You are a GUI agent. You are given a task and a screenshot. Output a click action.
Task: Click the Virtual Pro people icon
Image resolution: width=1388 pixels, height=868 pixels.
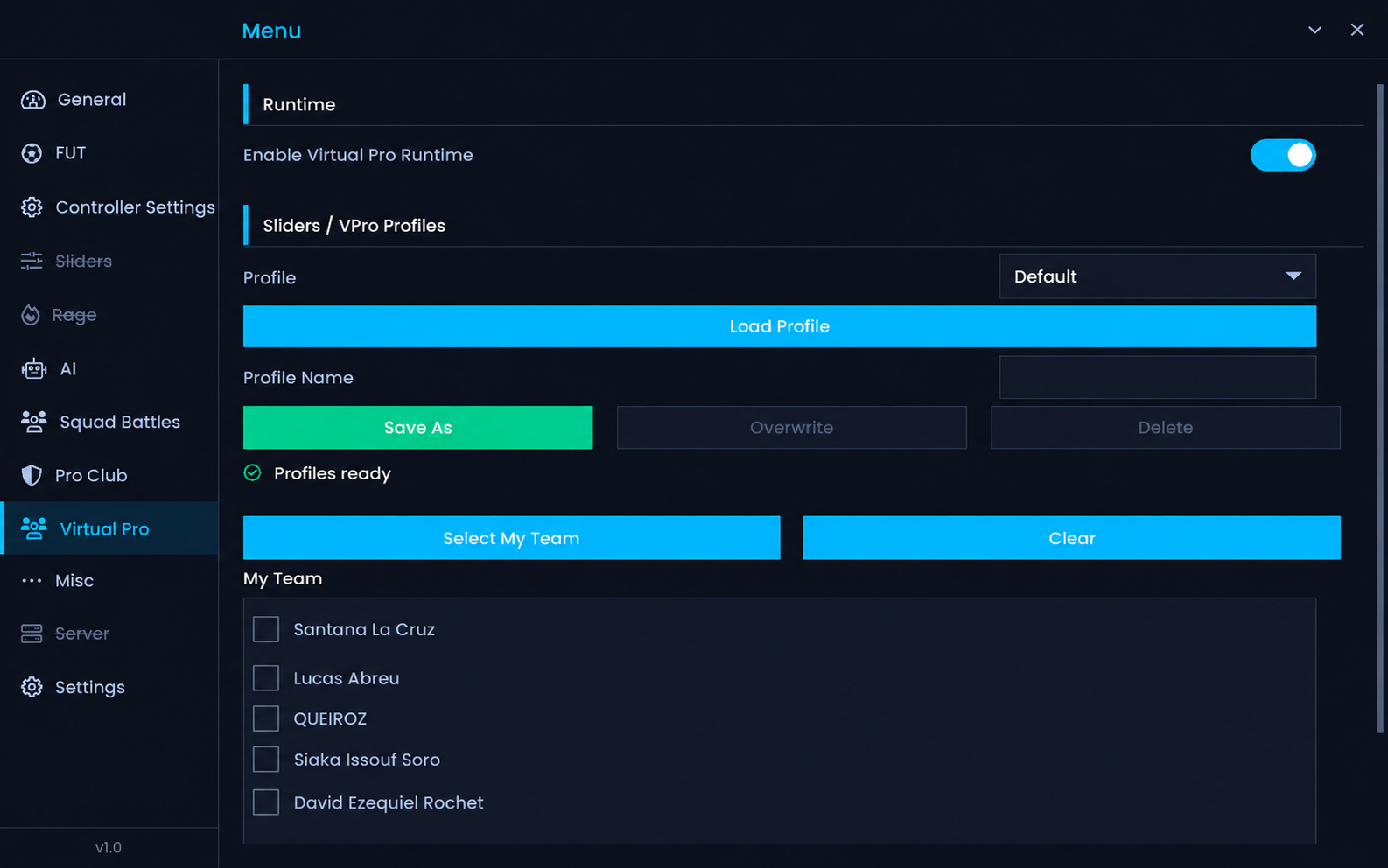click(34, 528)
